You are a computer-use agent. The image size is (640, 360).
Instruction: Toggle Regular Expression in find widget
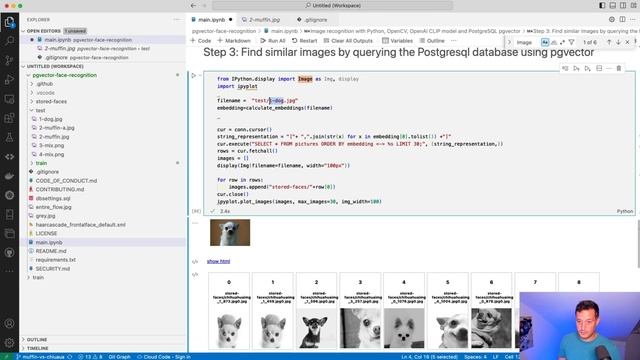(562, 42)
